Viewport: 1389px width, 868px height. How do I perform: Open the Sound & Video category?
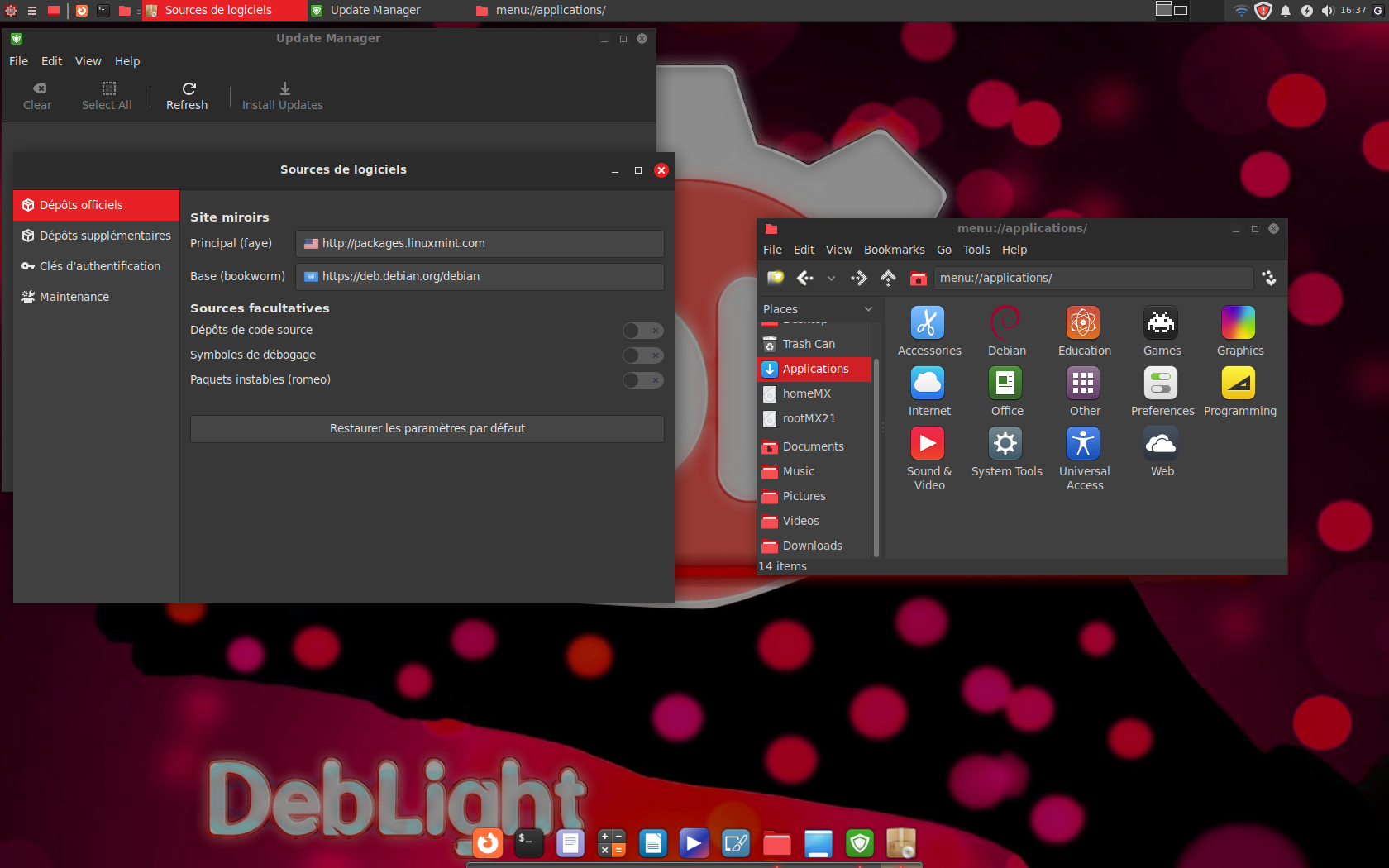[x=928, y=443]
